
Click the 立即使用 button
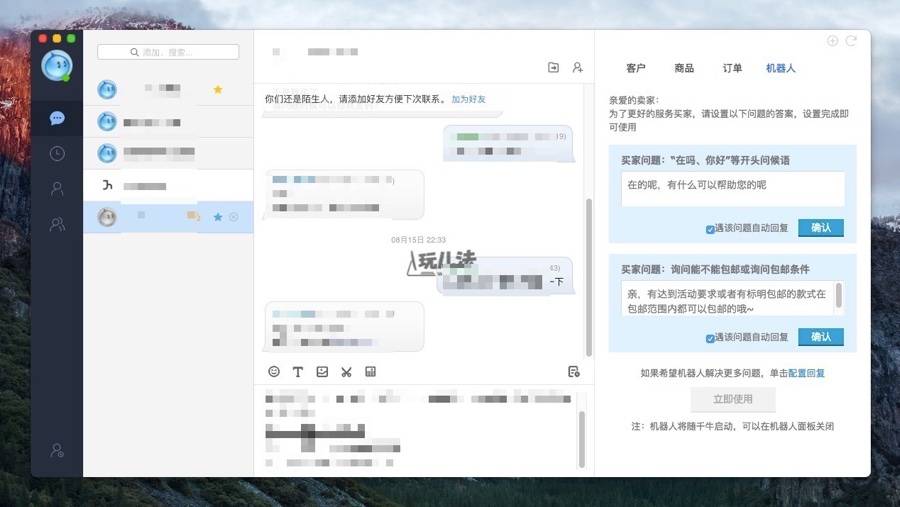(733, 399)
